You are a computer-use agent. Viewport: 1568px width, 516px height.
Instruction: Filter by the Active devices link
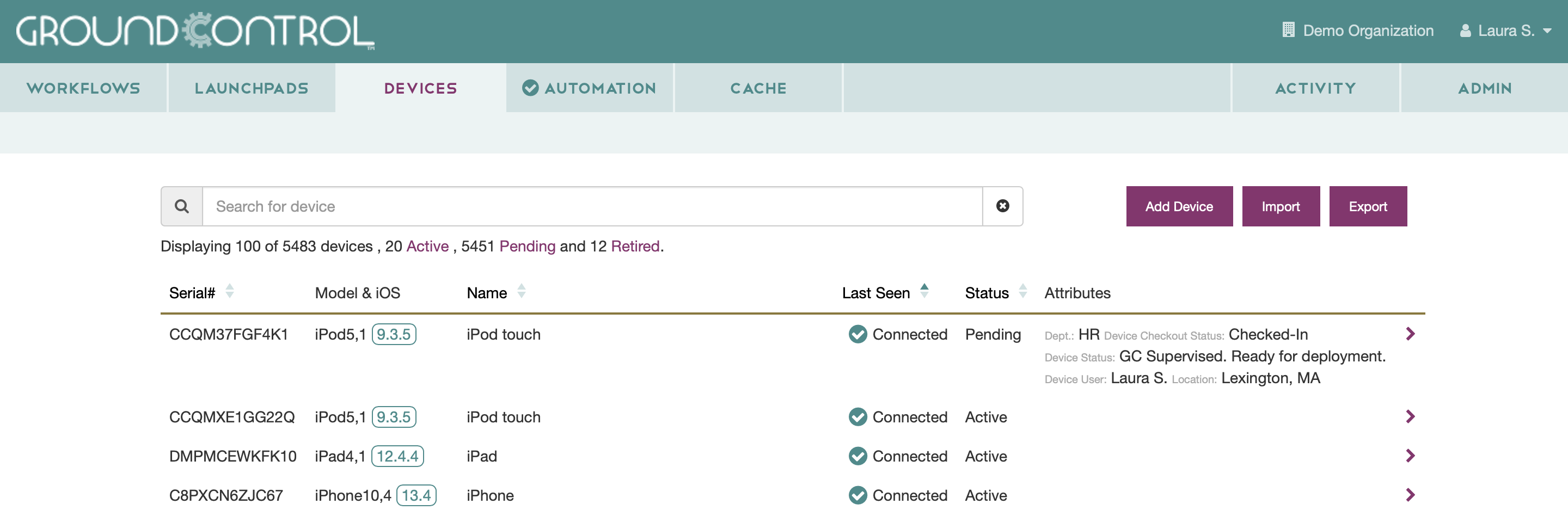(427, 247)
